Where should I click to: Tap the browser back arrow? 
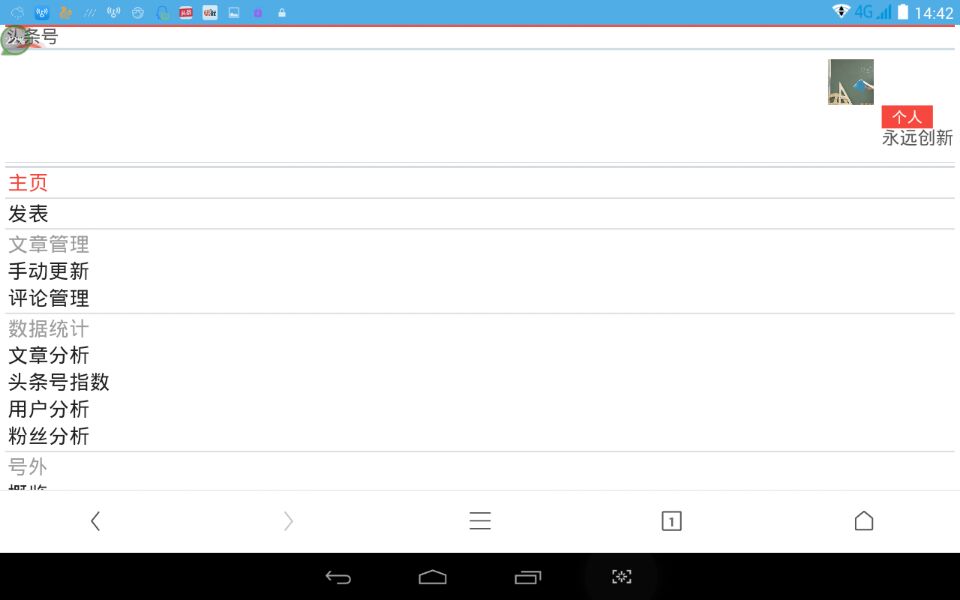click(95, 521)
